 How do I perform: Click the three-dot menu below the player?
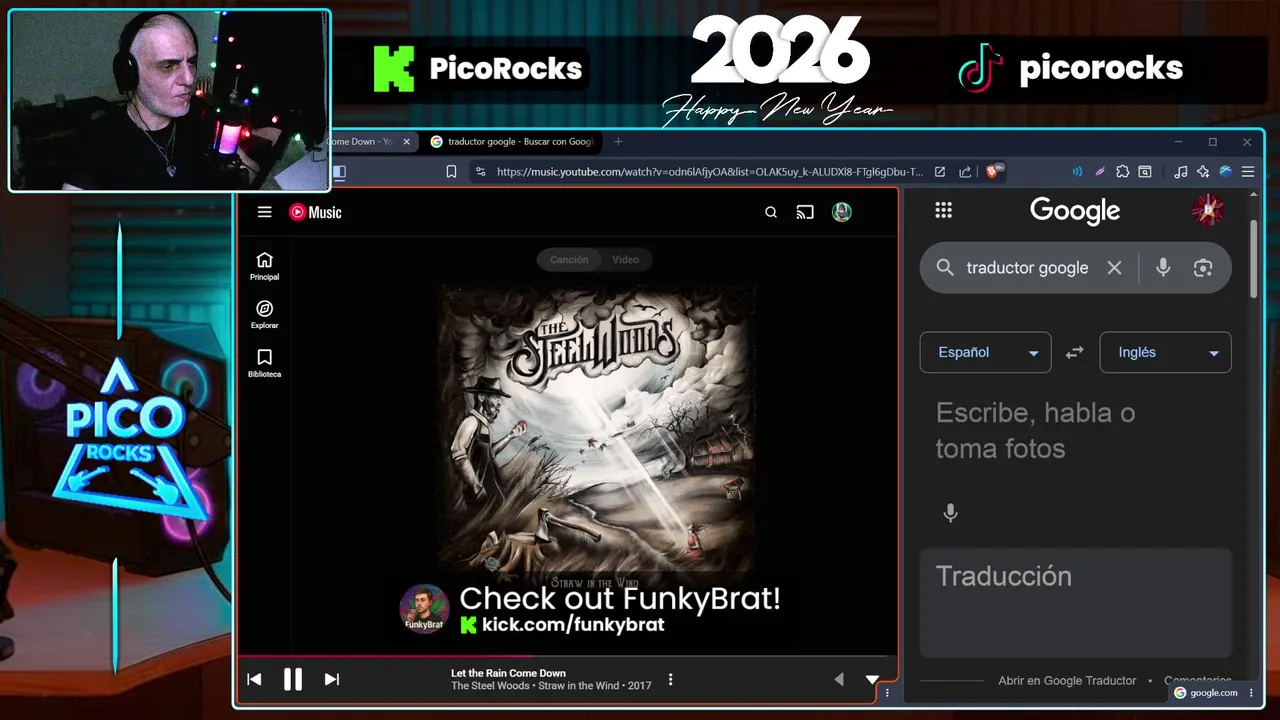[887, 693]
